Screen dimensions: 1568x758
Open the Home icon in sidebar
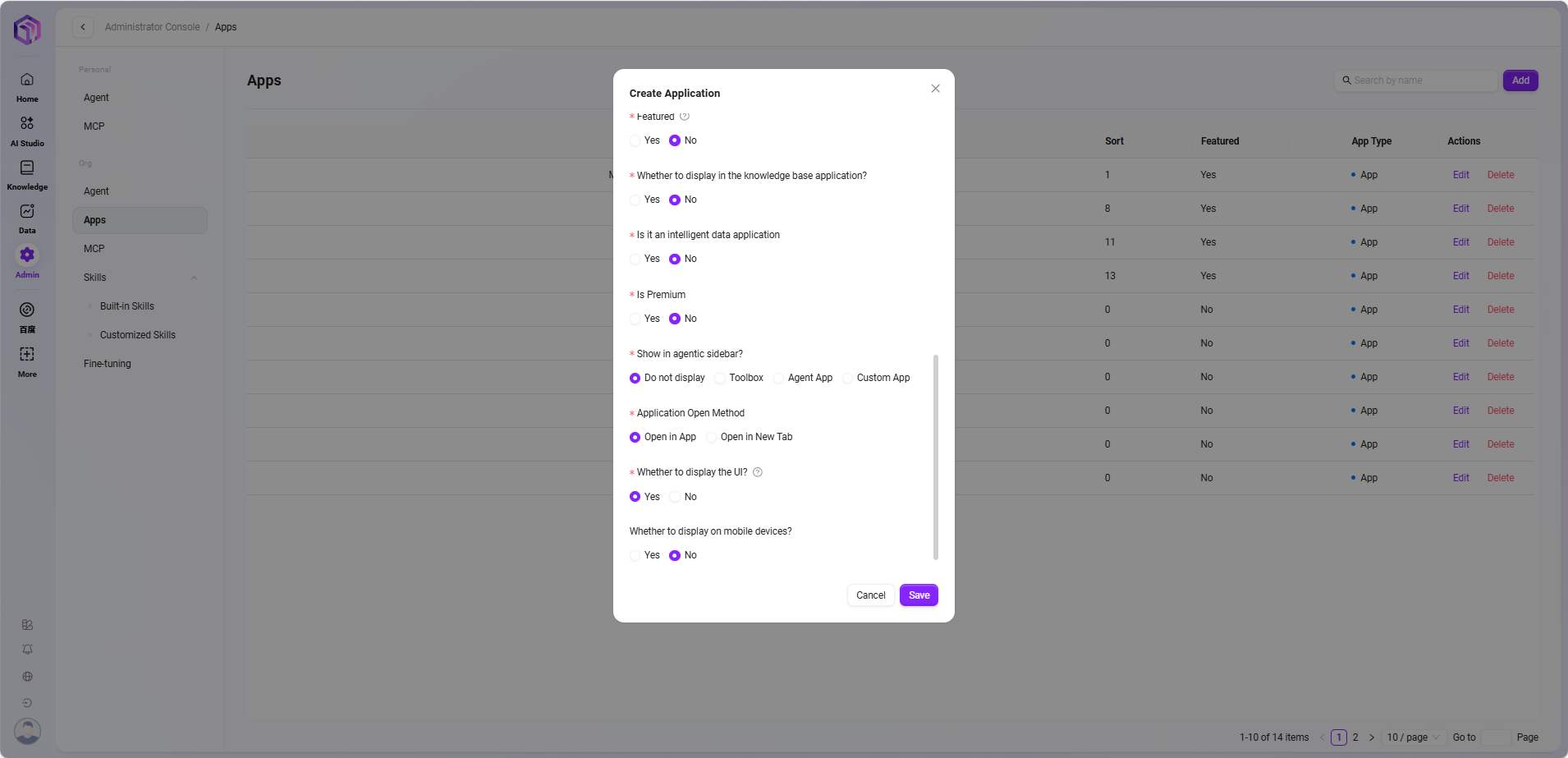pyautogui.click(x=27, y=80)
